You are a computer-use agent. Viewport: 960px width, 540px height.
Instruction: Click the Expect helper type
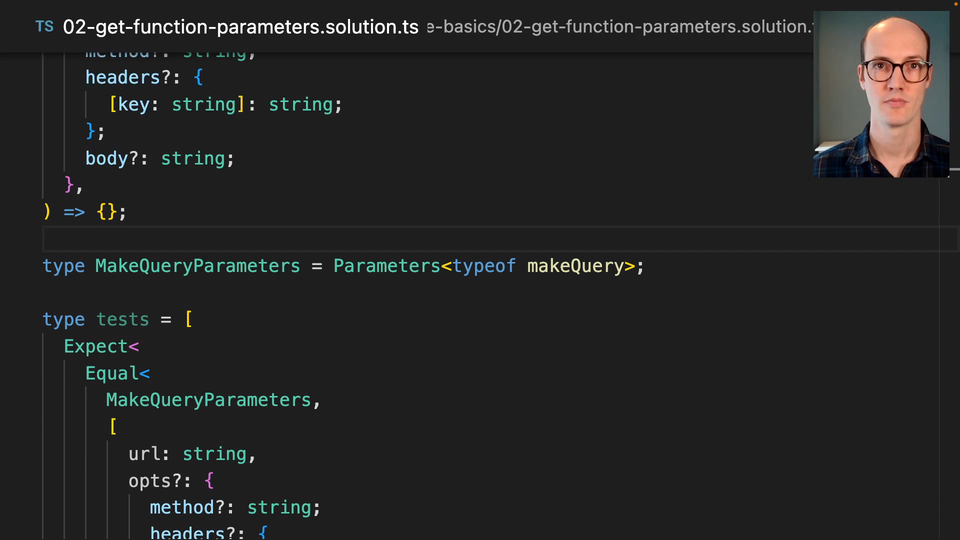point(96,347)
